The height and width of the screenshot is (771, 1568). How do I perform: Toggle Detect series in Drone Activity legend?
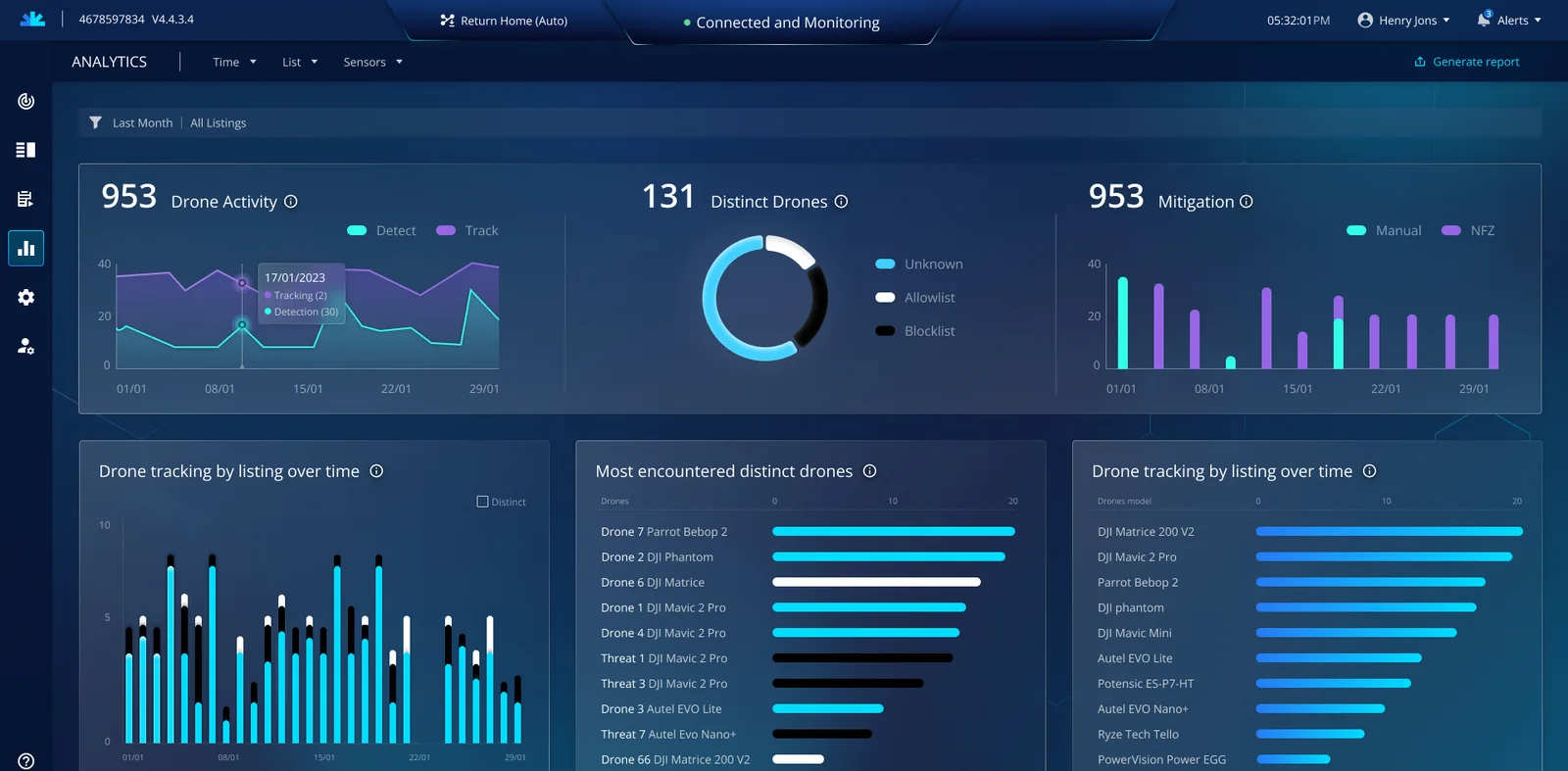coord(381,230)
